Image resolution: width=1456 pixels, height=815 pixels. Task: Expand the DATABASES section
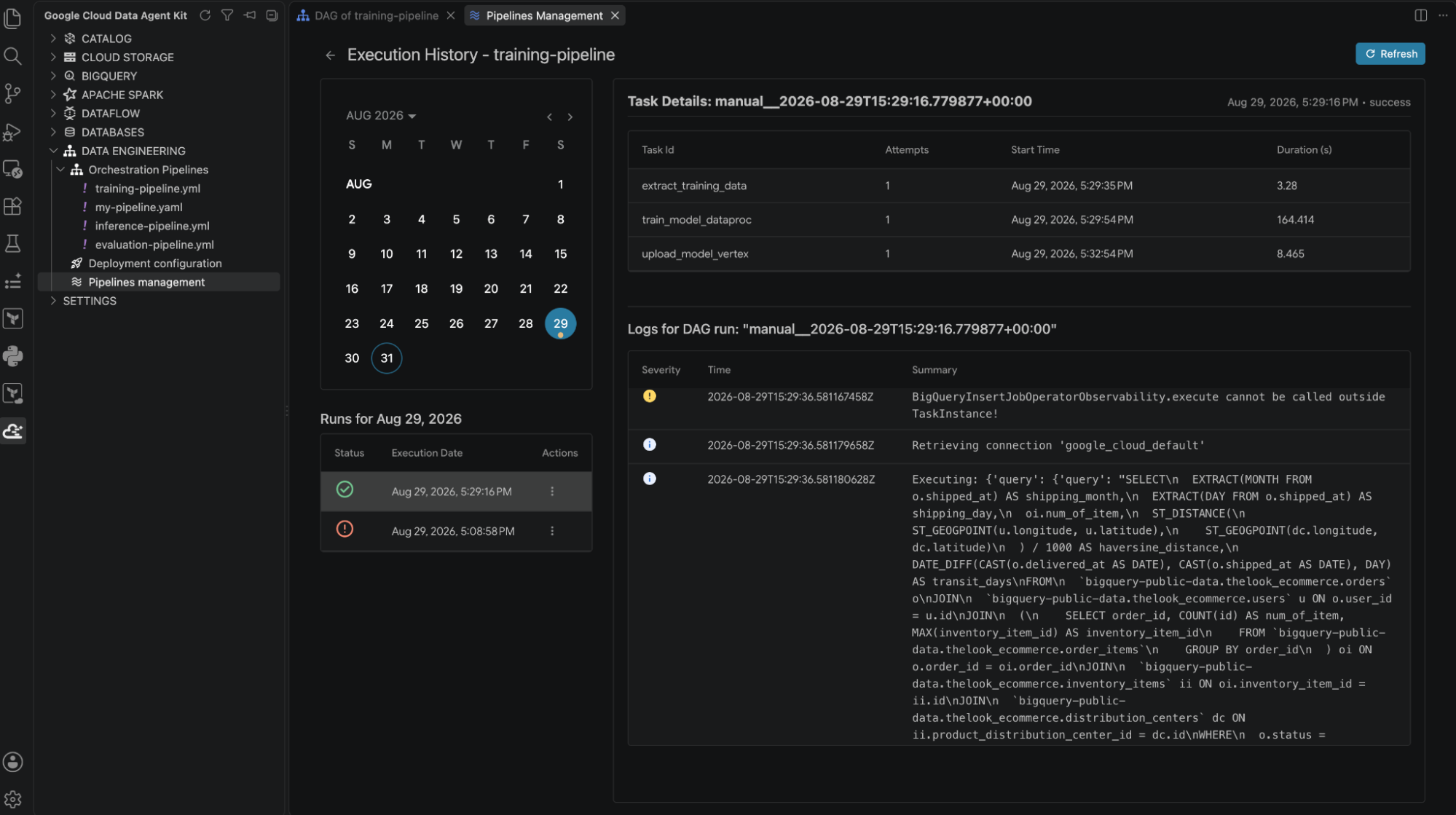coord(53,132)
